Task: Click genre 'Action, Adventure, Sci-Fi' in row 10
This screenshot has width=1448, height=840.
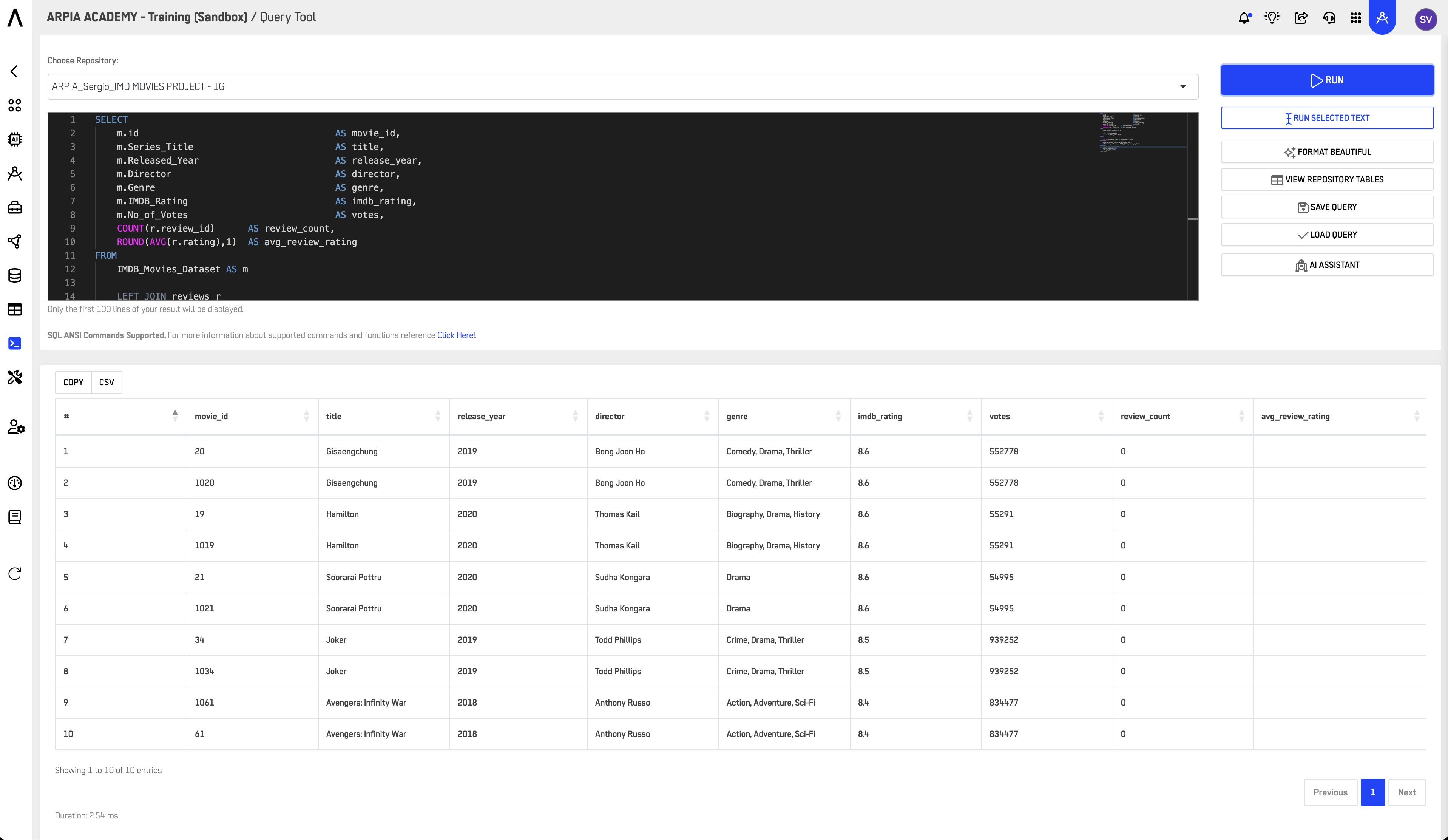Action: tap(770, 734)
